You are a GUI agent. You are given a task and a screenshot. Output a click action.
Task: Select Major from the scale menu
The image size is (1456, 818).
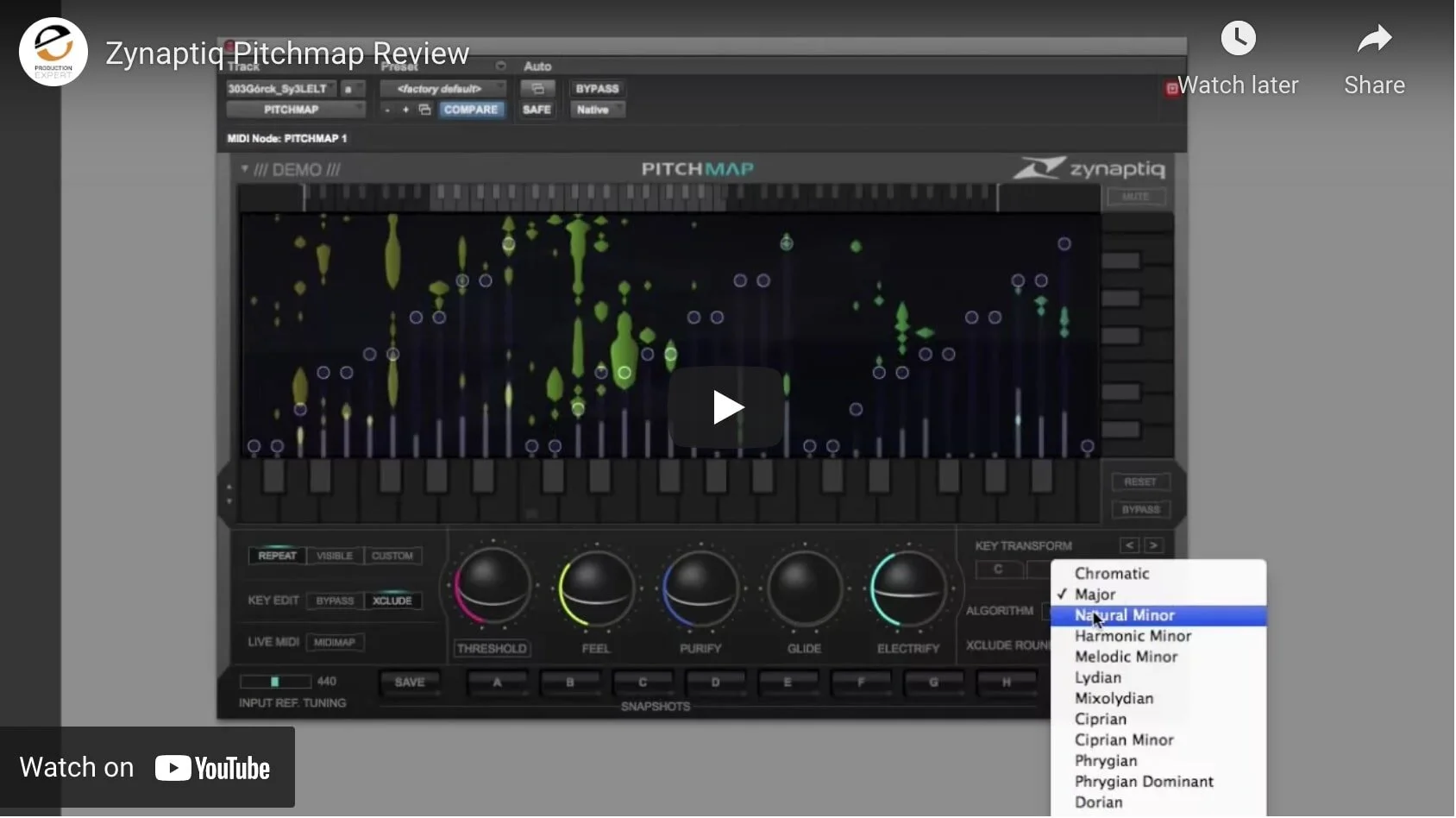pyautogui.click(x=1158, y=595)
